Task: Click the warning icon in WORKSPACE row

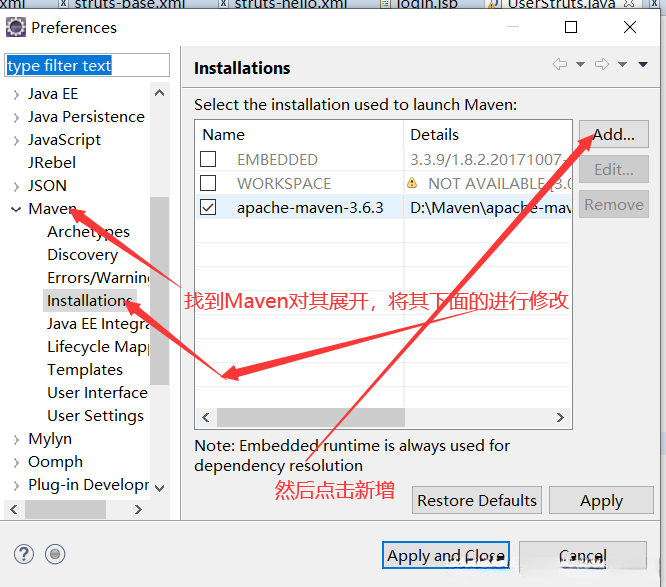Action: pos(412,183)
